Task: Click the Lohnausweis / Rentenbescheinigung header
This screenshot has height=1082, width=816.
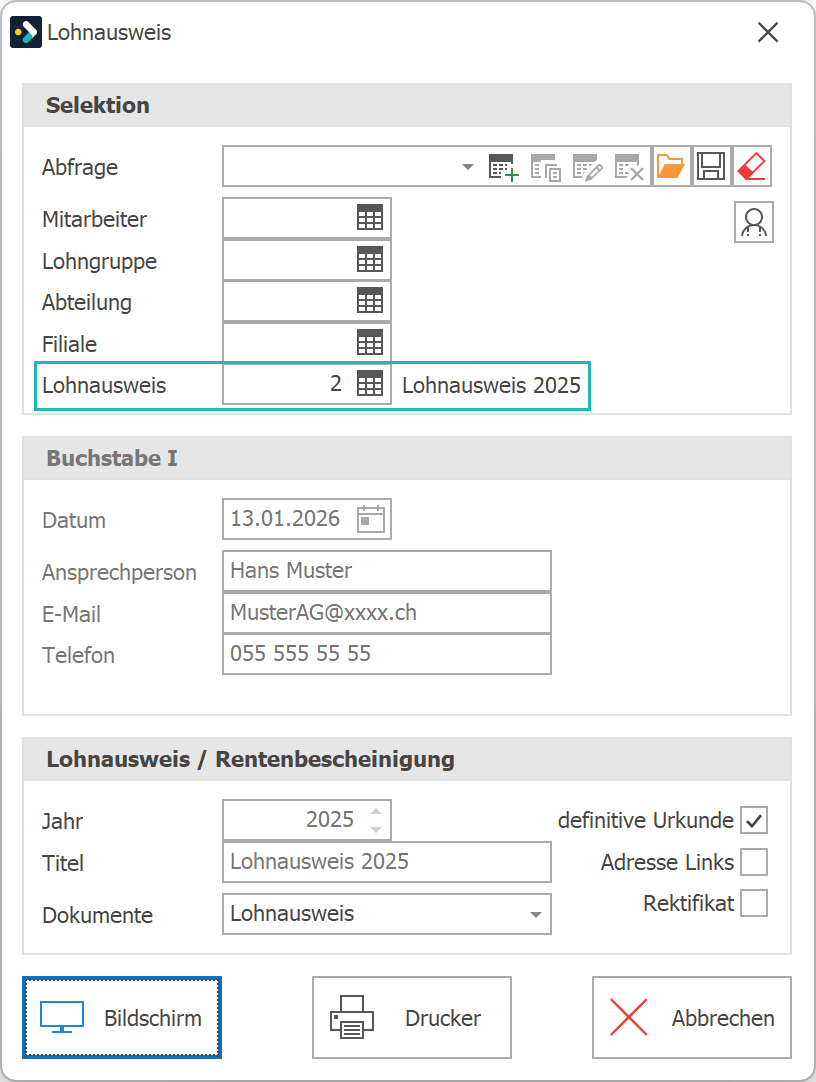Action: click(407, 760)
